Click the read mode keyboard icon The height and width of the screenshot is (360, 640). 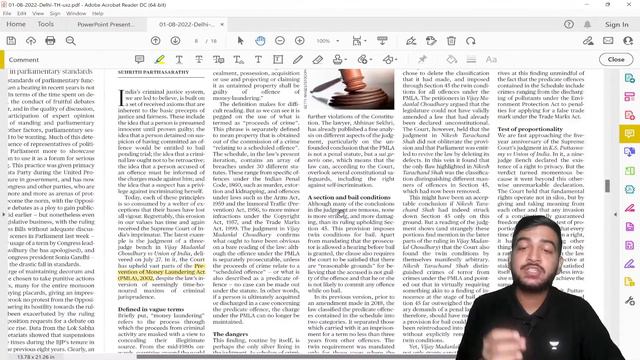point(382,41)
